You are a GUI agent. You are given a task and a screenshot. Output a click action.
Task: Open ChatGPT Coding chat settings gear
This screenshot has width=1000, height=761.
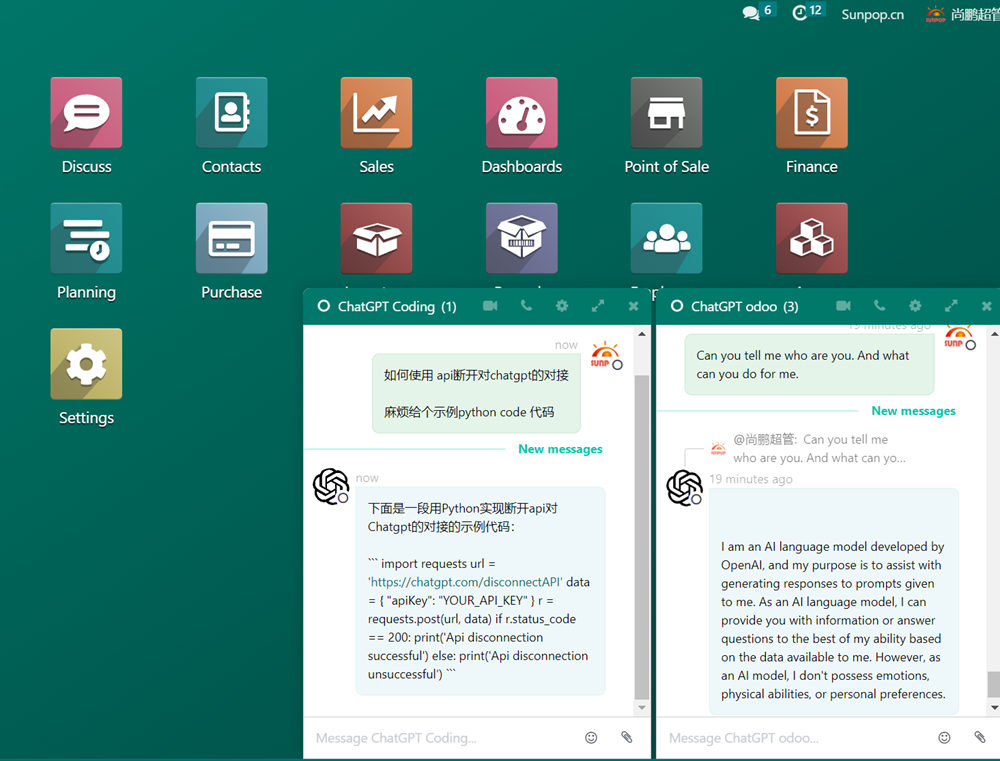[562, 306]
